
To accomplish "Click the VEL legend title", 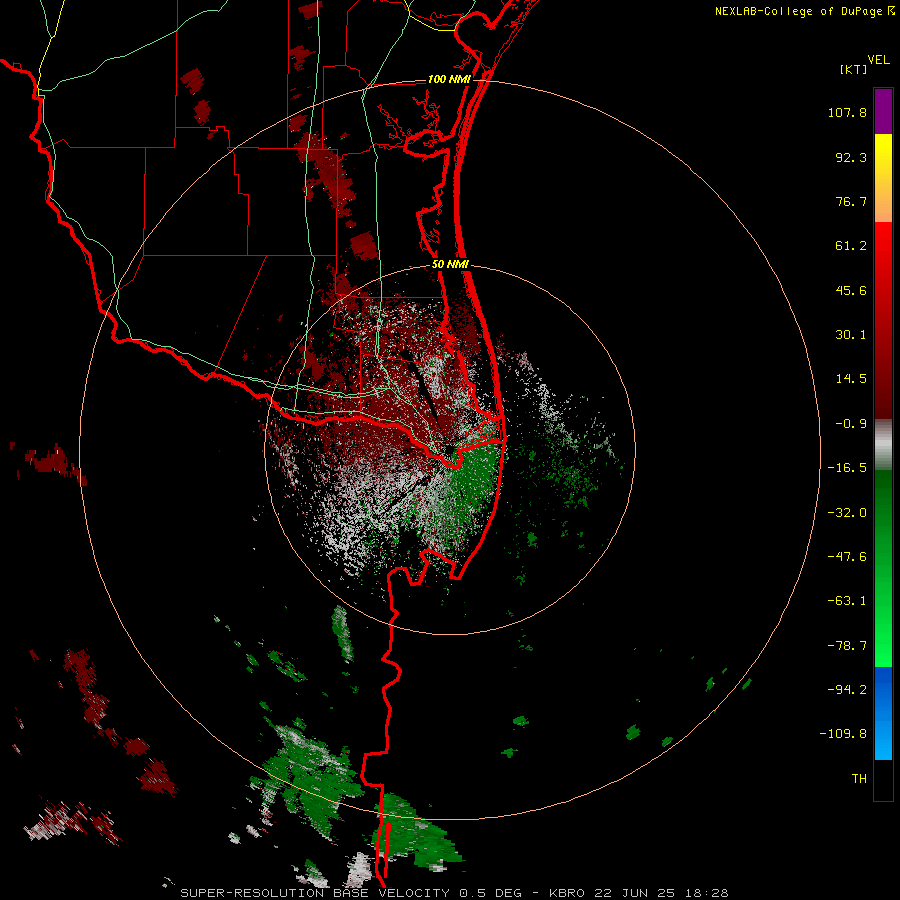I will click(878, 60).
